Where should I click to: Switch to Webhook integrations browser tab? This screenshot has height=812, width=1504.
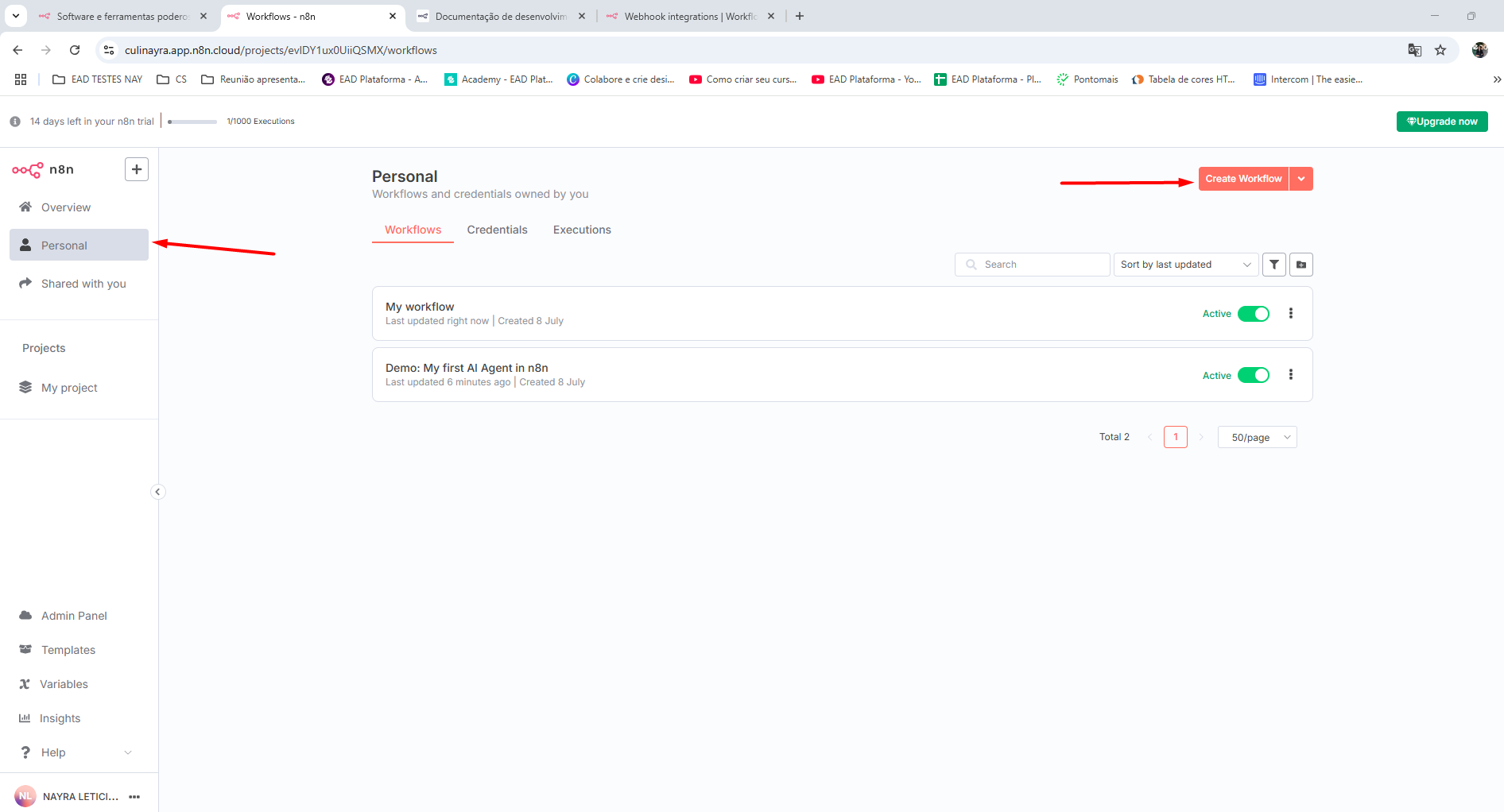(x=689, y=16)
